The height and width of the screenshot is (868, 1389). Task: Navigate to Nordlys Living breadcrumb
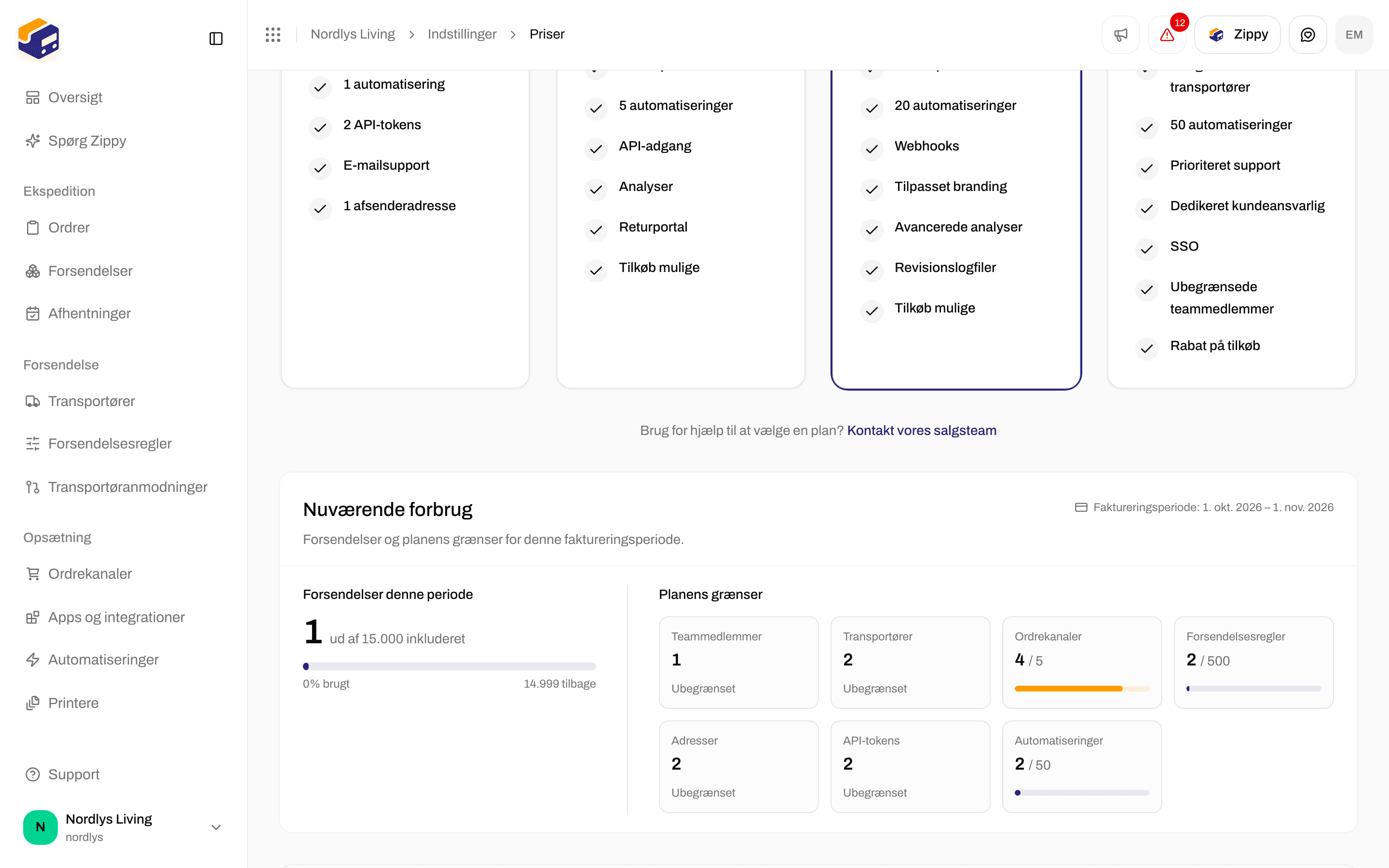click(x=353, y=34)
